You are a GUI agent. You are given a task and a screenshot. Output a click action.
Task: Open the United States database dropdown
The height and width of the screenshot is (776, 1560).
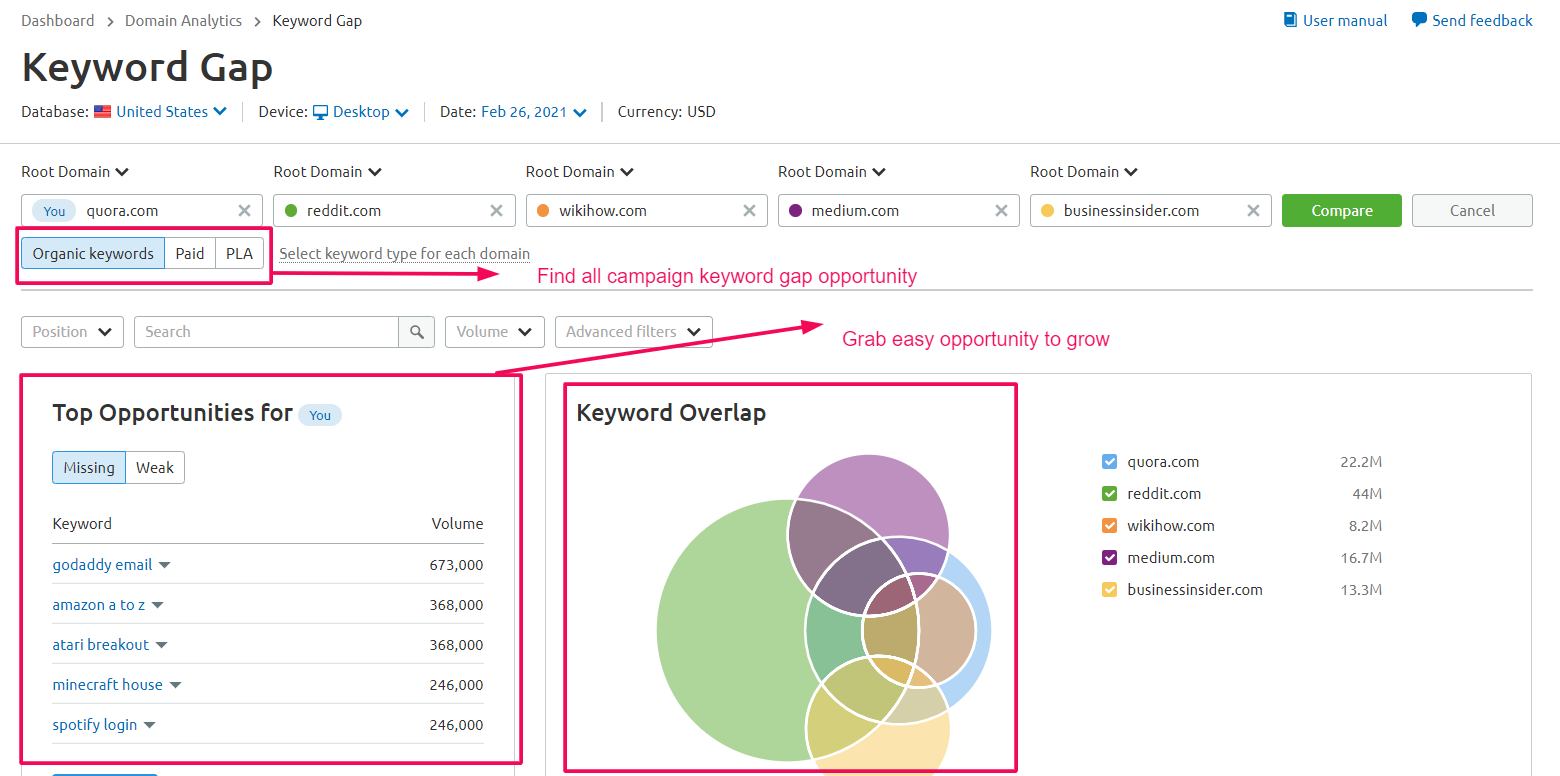171,112
